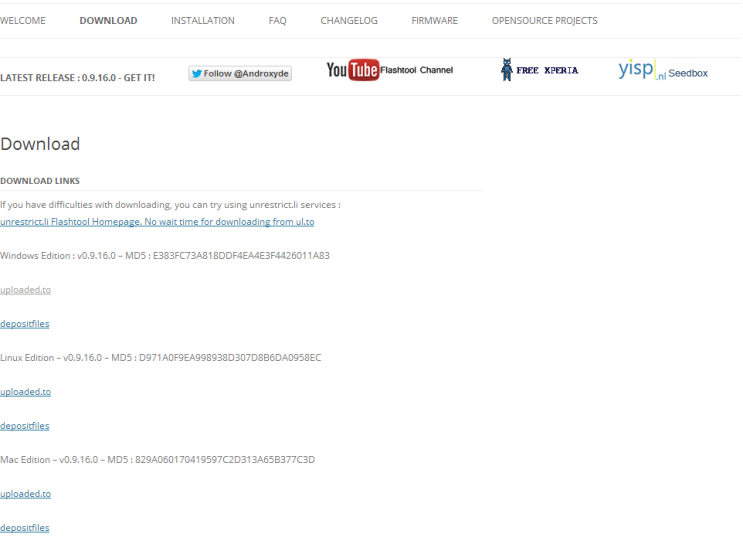
Task: Click the Windows Edition MD5 text line
Action: pos(165,256)
